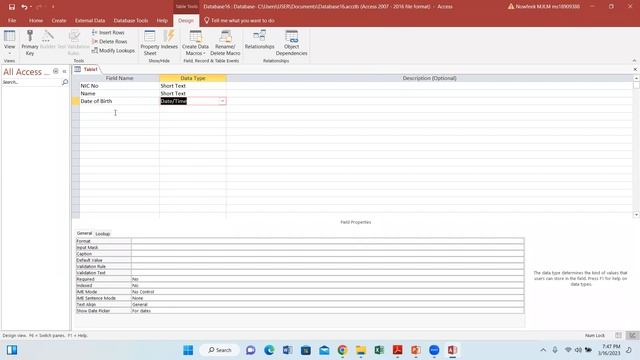Open Chat app from taskbar

tap(251, 350)
